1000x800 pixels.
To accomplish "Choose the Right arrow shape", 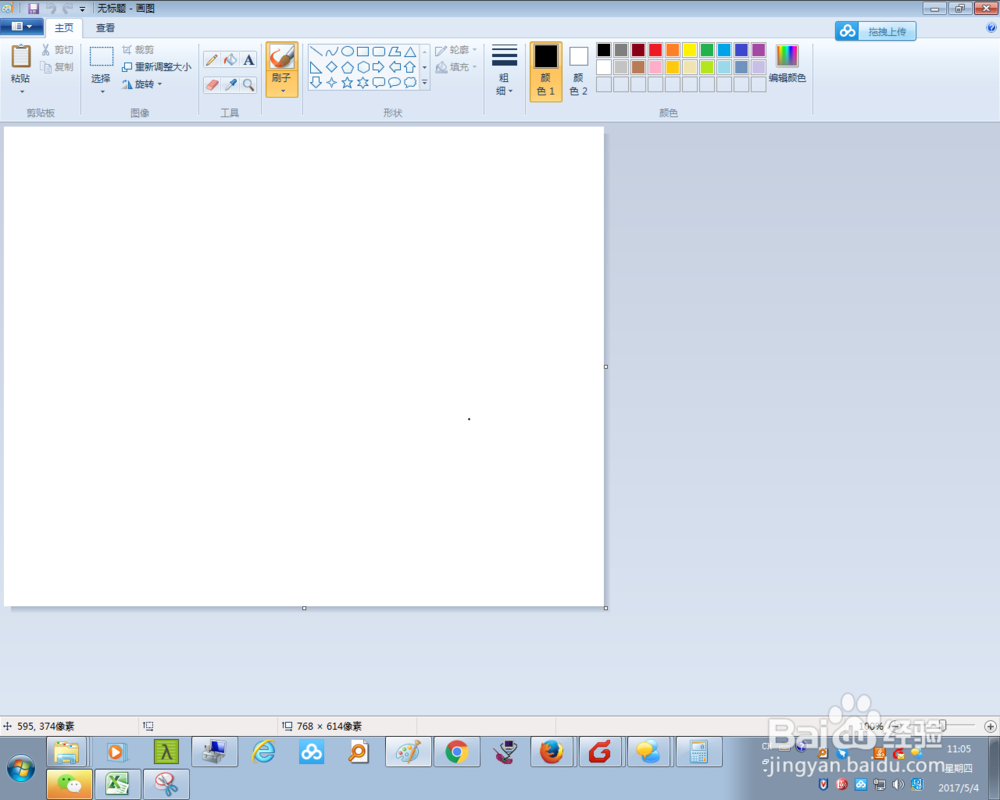I will point(379,67).
